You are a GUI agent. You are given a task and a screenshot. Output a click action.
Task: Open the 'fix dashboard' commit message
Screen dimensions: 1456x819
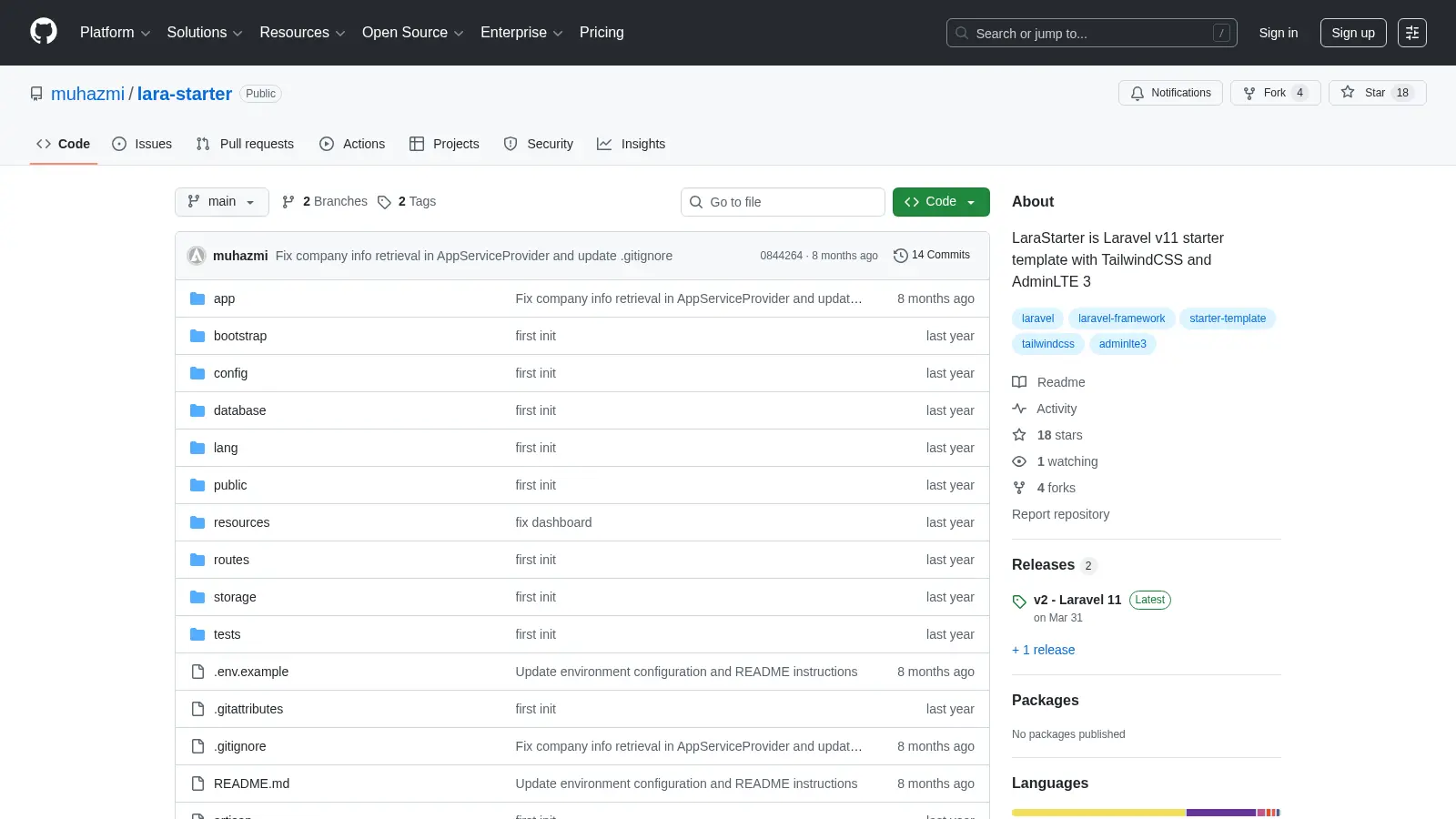pyautogui.click(x=553, y=522)
